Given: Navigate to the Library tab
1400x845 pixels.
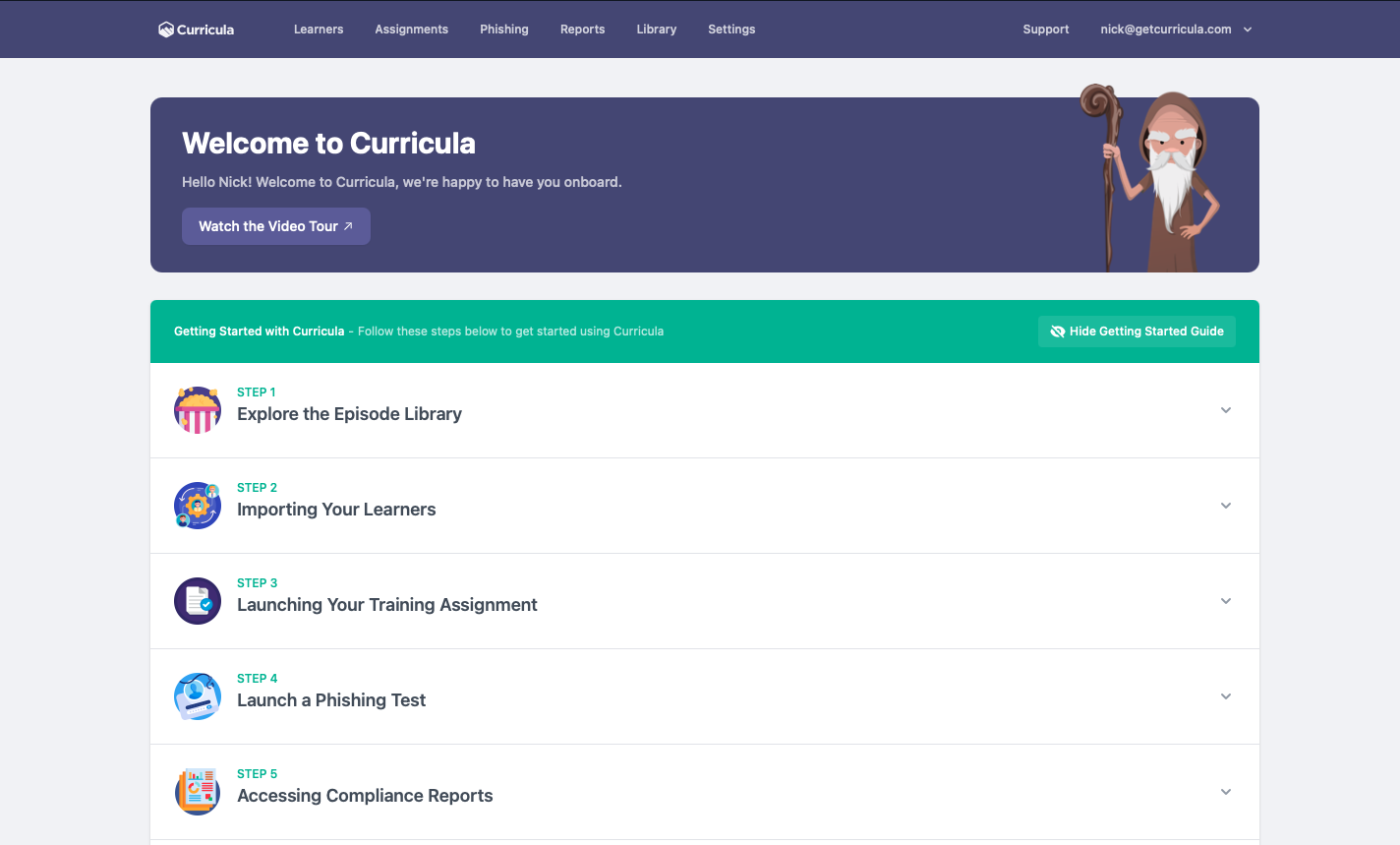Looking at the screenshot, I should point(656,29).
